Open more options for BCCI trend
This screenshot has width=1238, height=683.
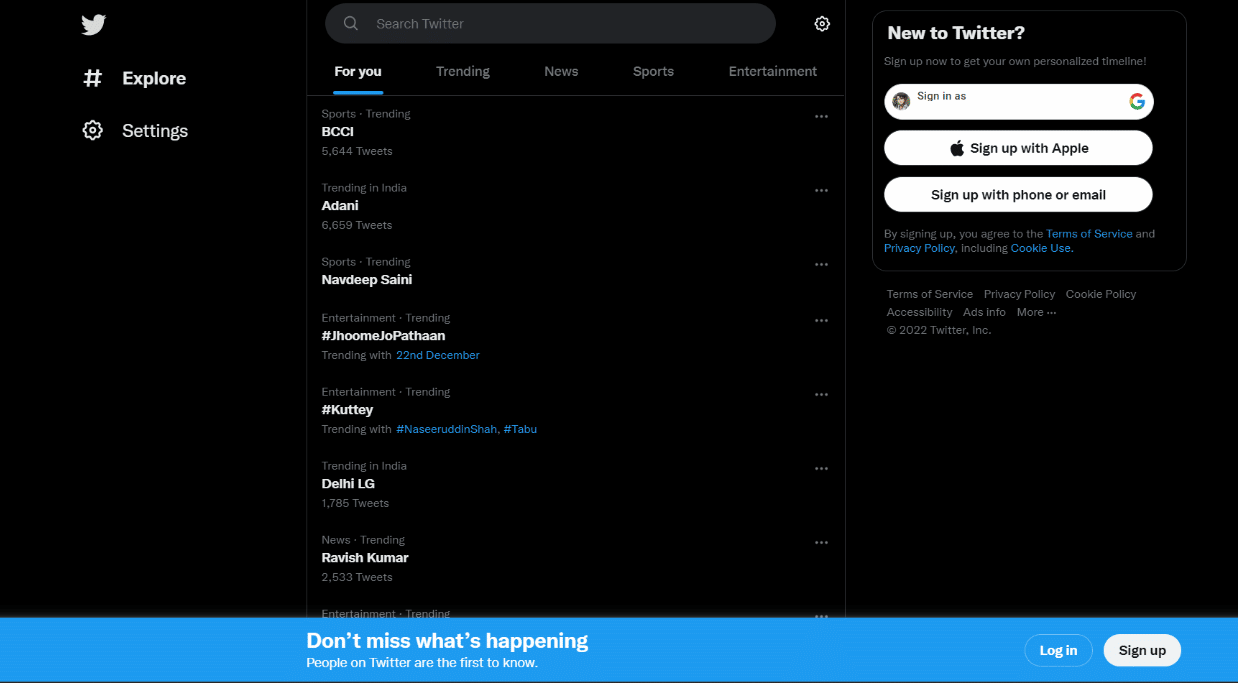pos(822,116)
